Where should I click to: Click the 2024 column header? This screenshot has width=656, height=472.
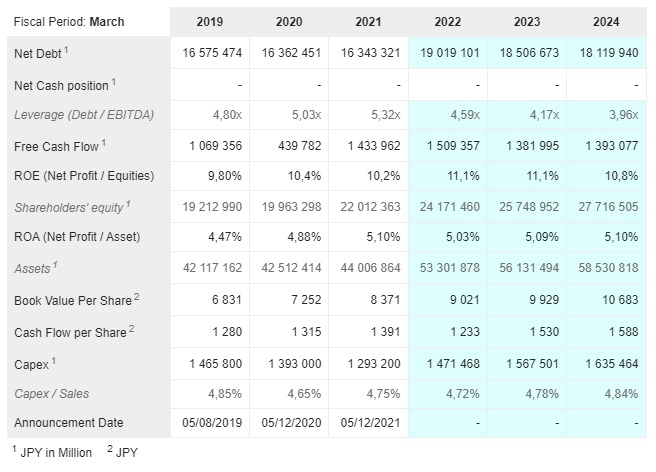607,22
